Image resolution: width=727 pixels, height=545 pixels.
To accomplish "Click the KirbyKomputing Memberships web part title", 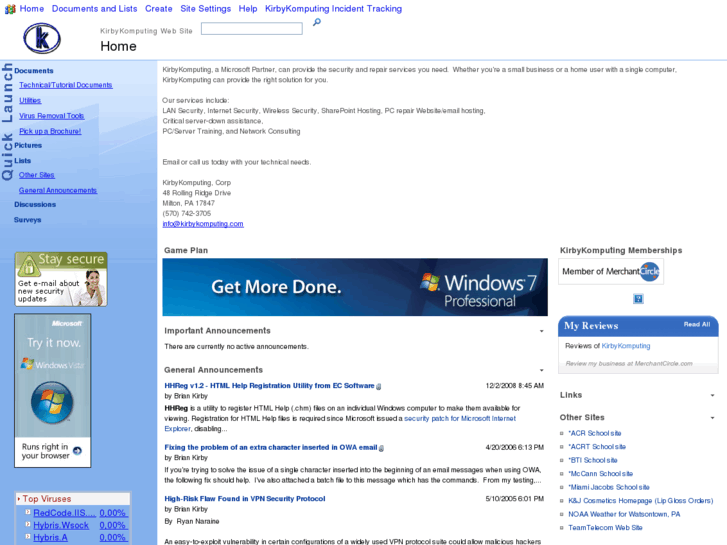I will tap(621, 250).
